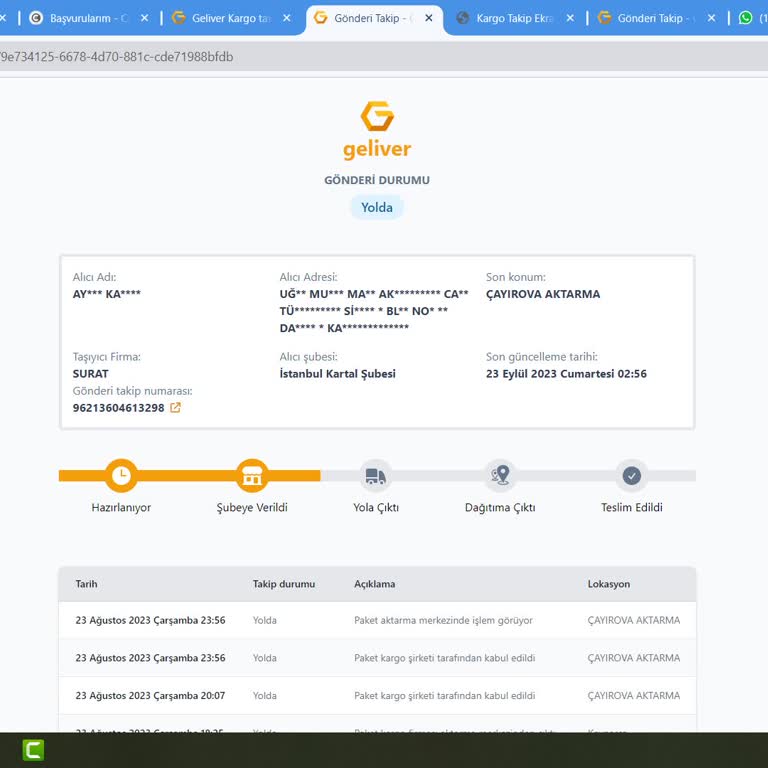768x768 pixels.
Task: Switch to the Geliver Kargo tab
Action: 230,18
